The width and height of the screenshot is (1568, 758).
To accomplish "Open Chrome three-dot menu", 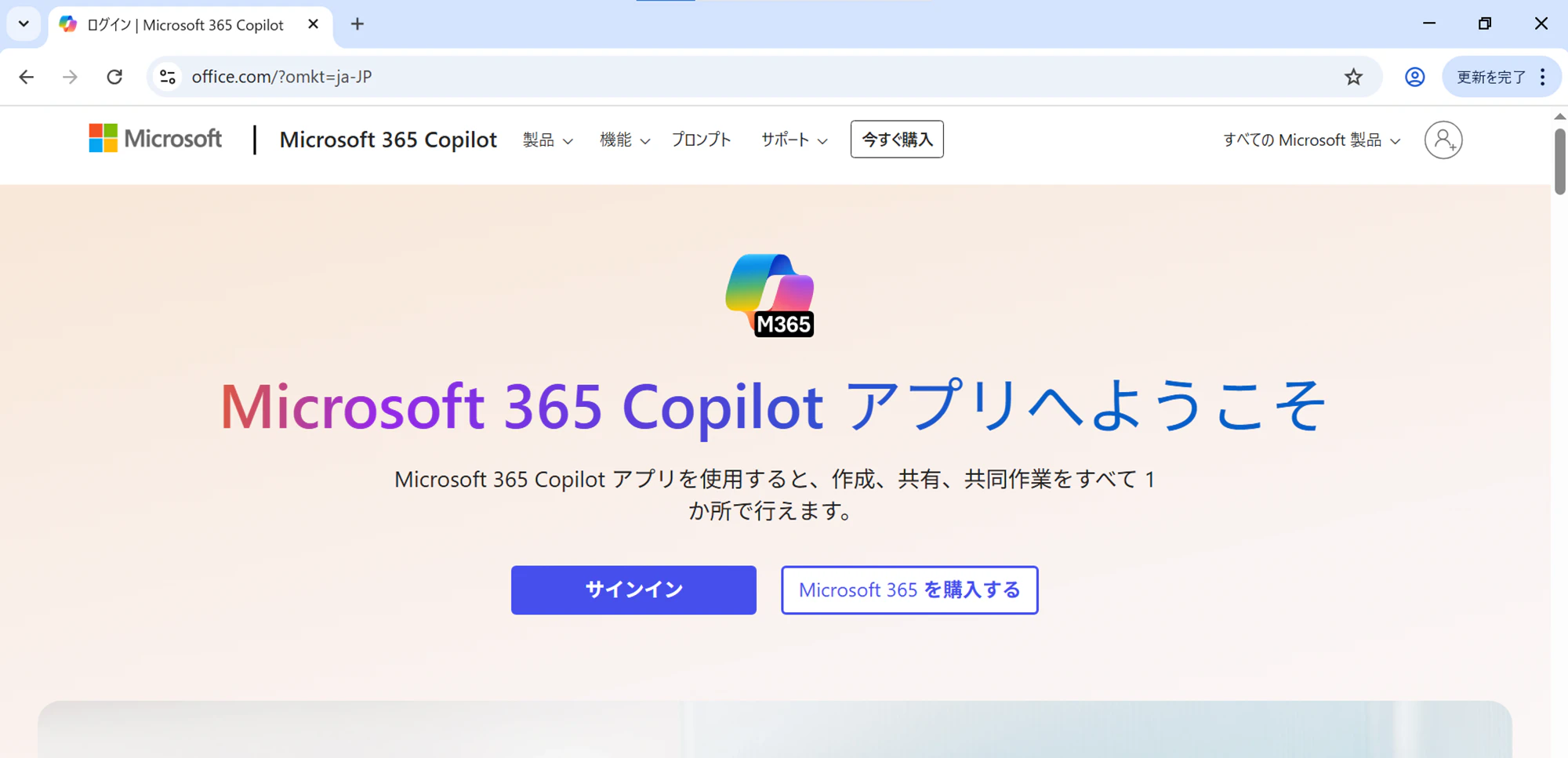I will (1542, 77).
